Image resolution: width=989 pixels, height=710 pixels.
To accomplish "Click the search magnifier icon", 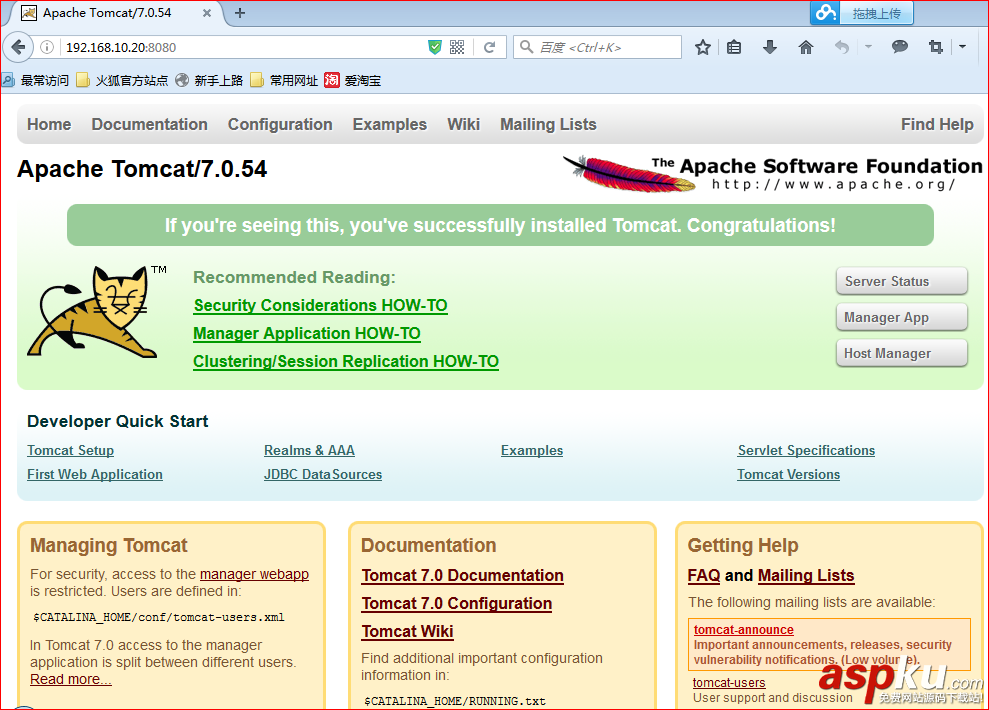I will 527,47.
